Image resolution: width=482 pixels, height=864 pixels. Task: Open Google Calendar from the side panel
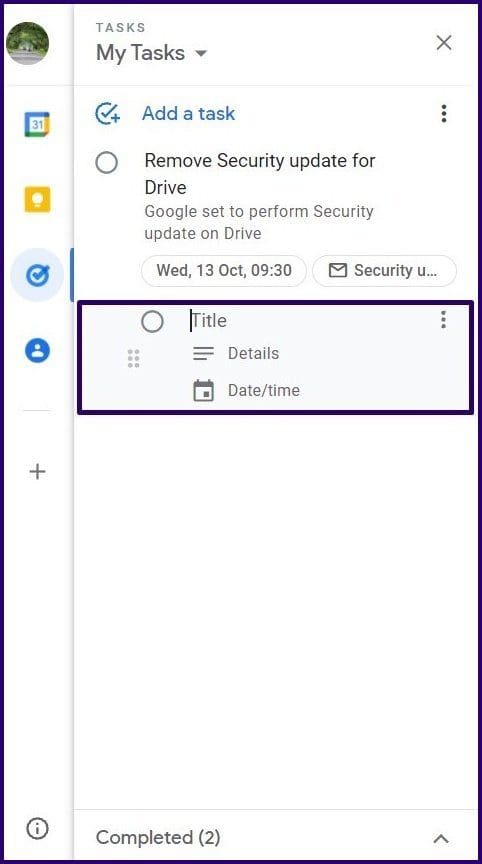pos(37,125)
